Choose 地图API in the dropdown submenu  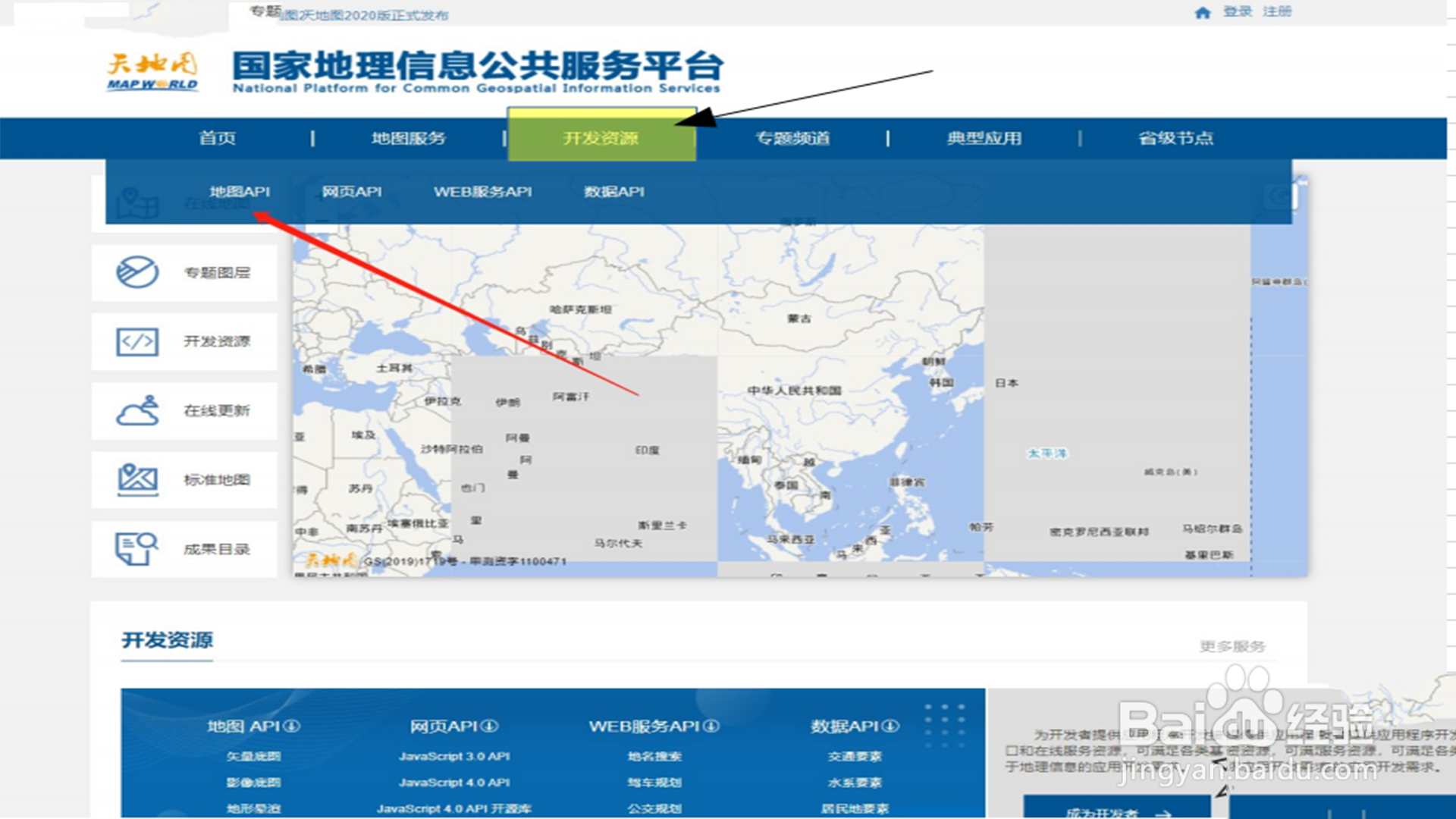coord(240,192)
